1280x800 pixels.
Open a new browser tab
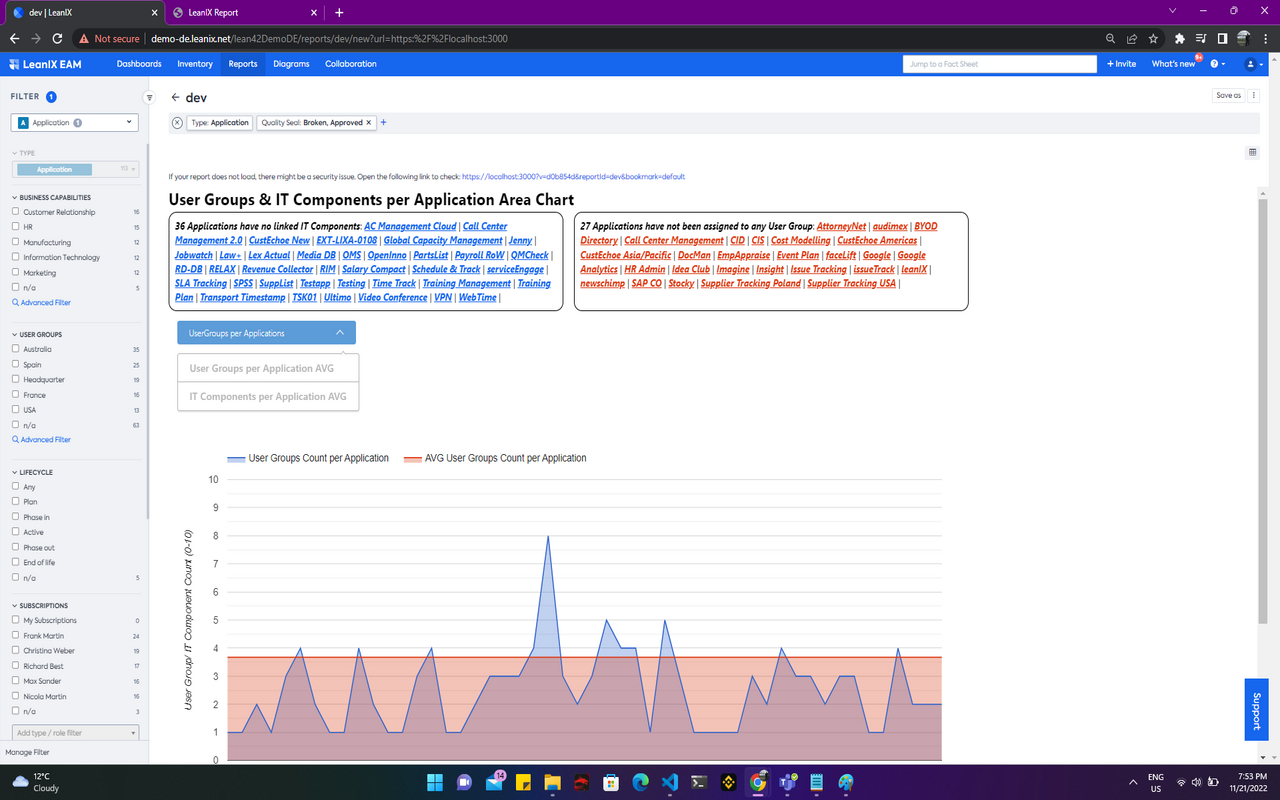339,12
